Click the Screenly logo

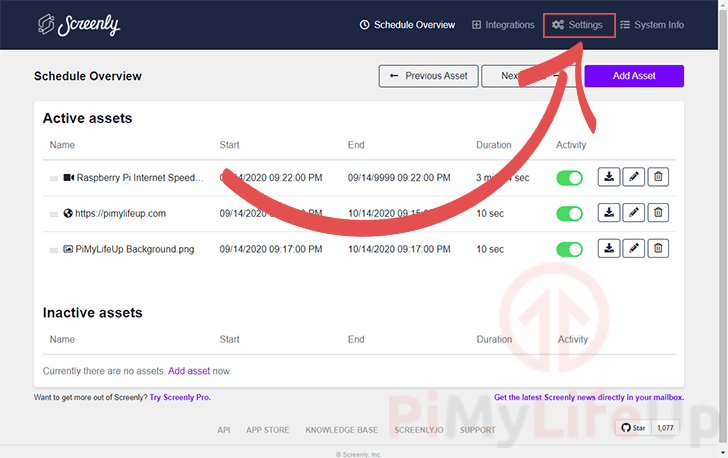click(x=79, y=25)
